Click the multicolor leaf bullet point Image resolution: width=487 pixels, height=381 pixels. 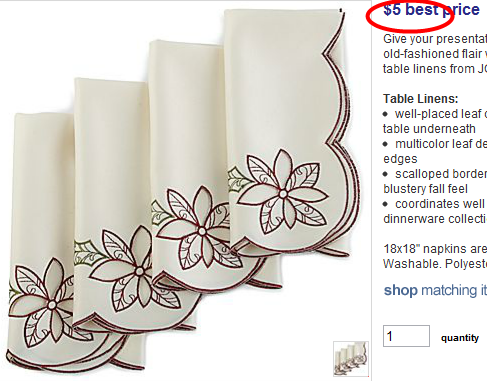click(x=435, y=151)
